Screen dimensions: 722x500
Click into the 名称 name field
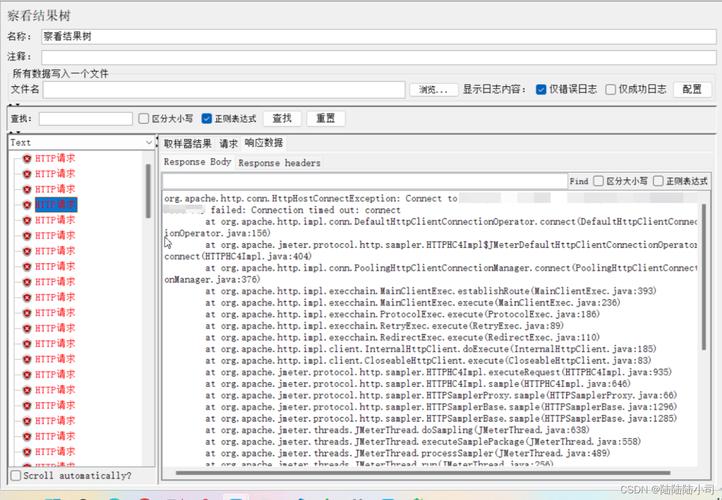[x=378, y=37]
